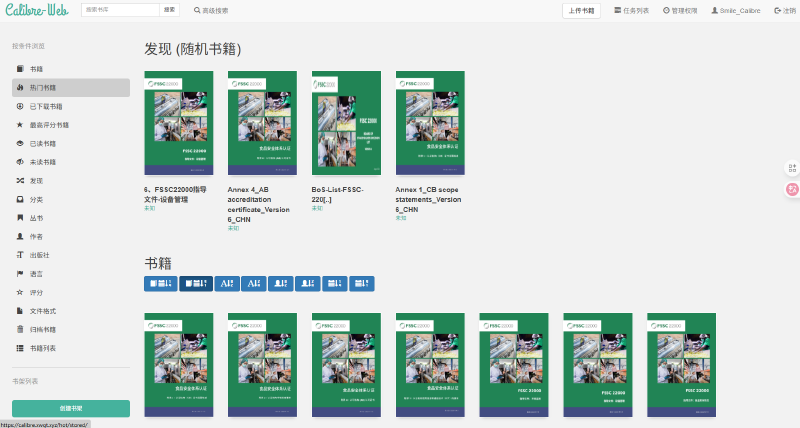Click title Annex 4_AB accreditation certificate_Version 6_CHN

259,205
